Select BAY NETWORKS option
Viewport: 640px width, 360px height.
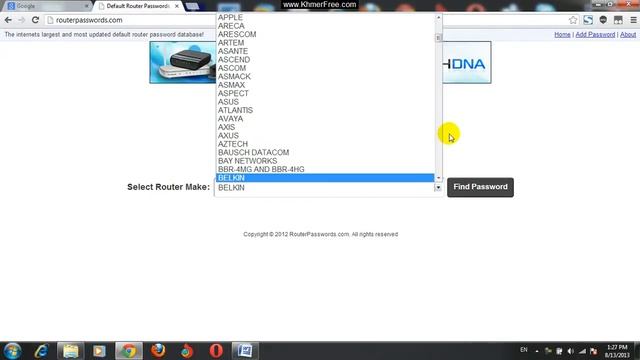(x=325, y=161)
